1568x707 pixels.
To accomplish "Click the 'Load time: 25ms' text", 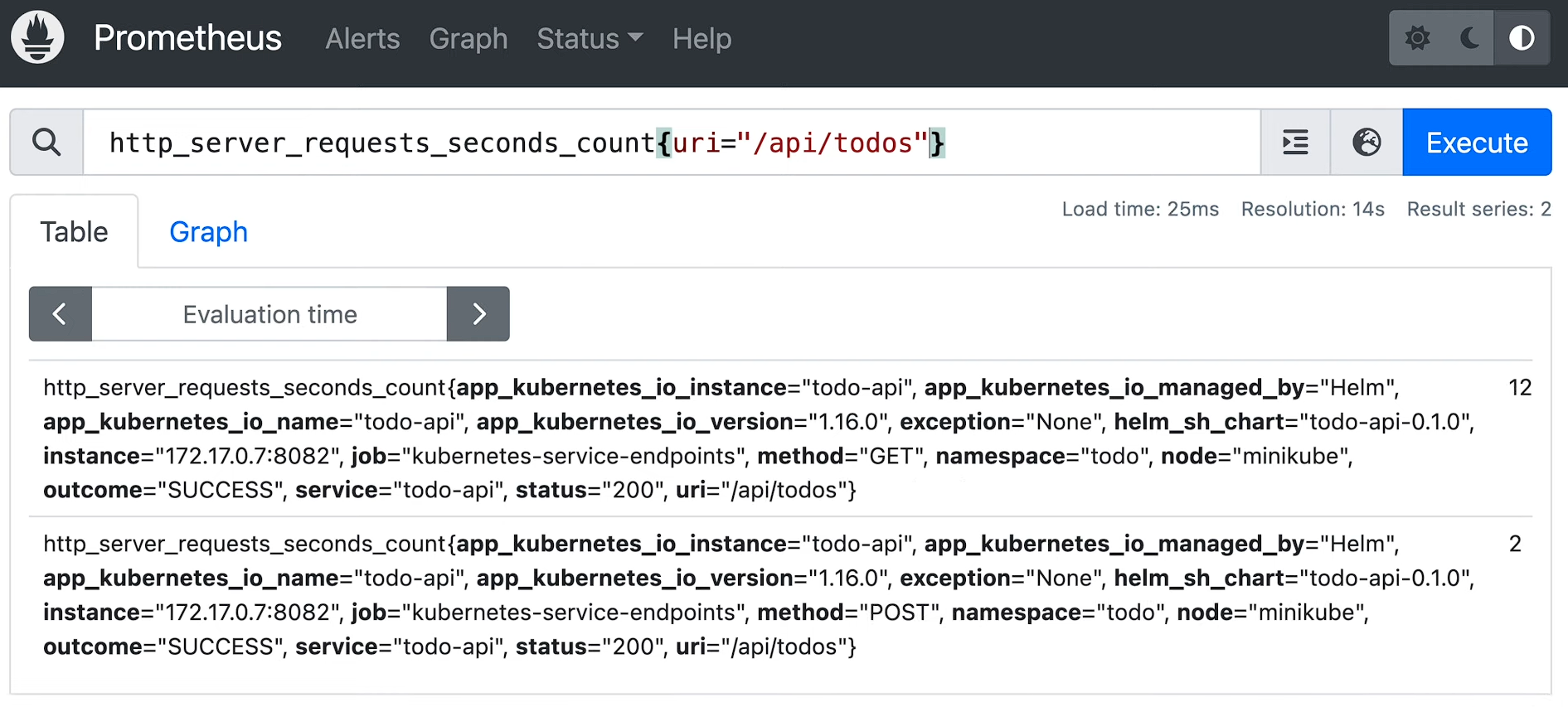I will pyautogui.click(x=1140, y=209).
